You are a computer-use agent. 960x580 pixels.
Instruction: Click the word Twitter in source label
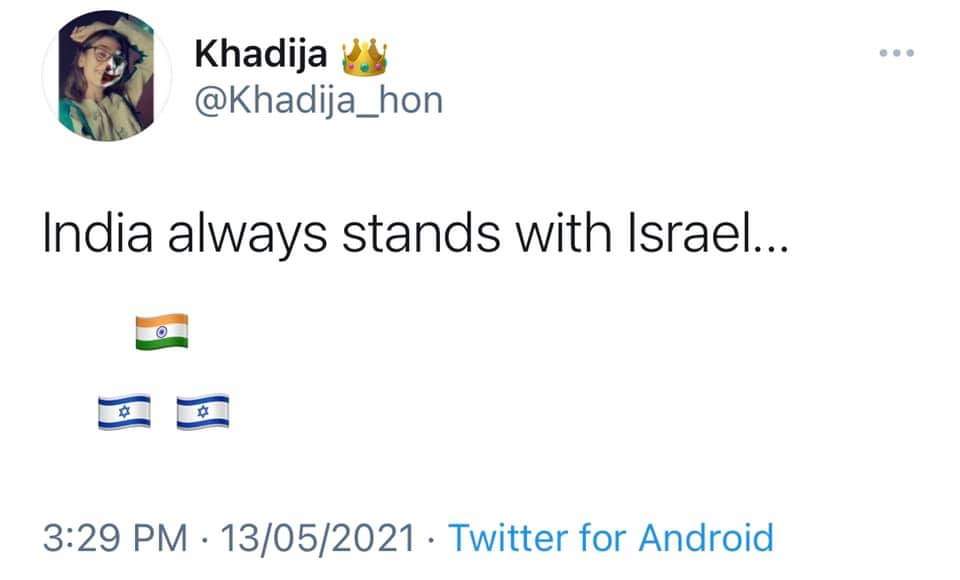[x=508, y=538]
